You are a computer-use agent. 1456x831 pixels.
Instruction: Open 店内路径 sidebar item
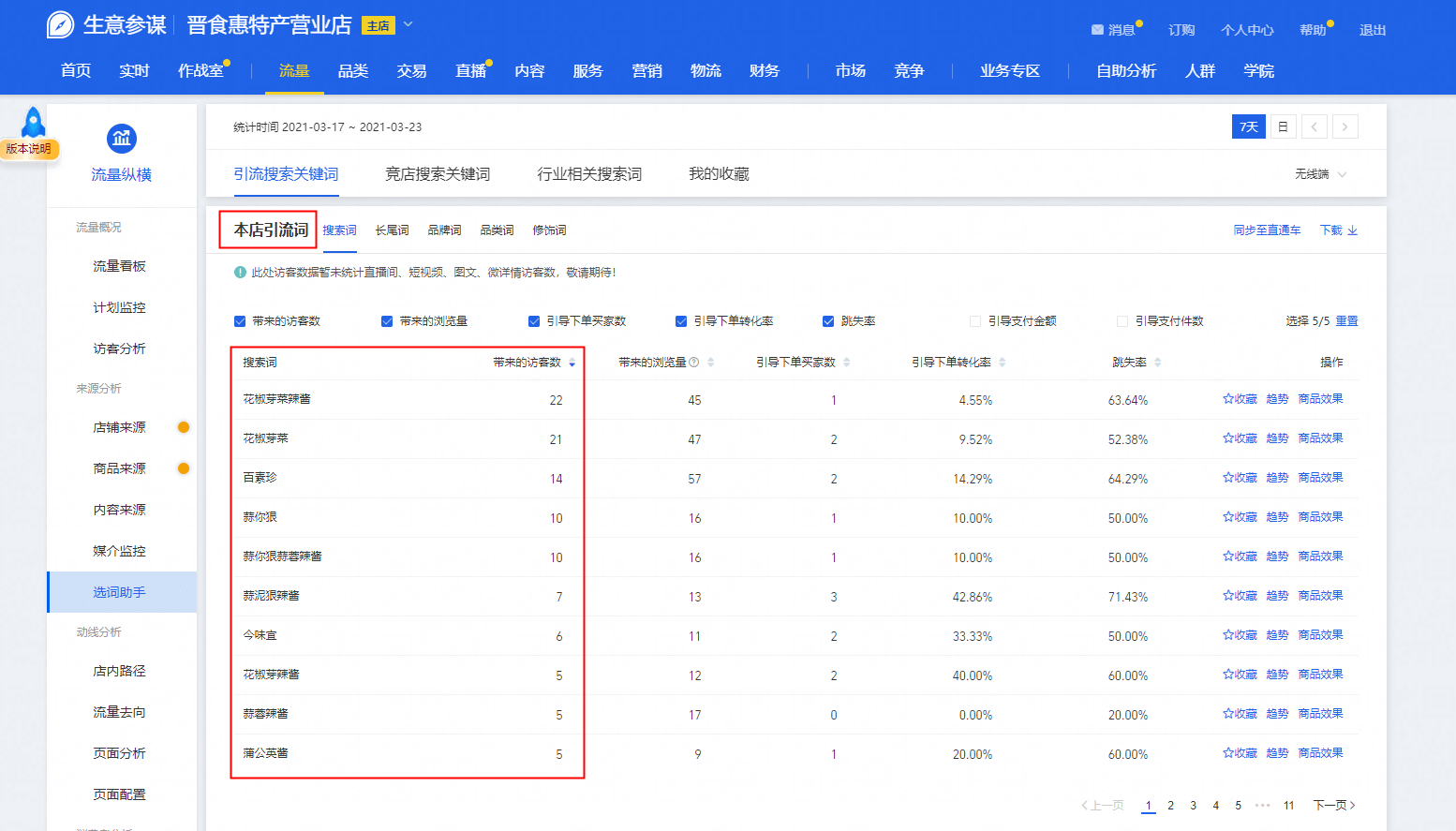[119, 671]
